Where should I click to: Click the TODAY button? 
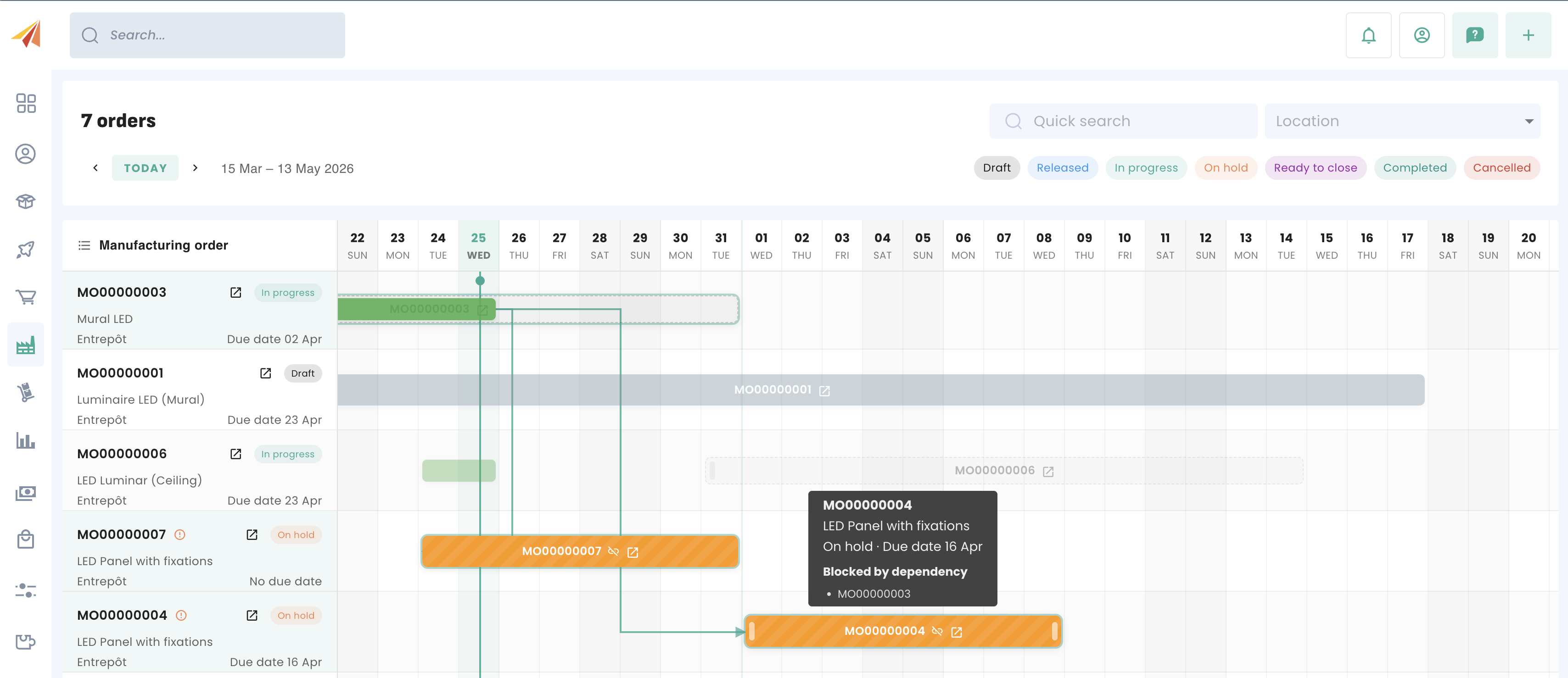145,168
